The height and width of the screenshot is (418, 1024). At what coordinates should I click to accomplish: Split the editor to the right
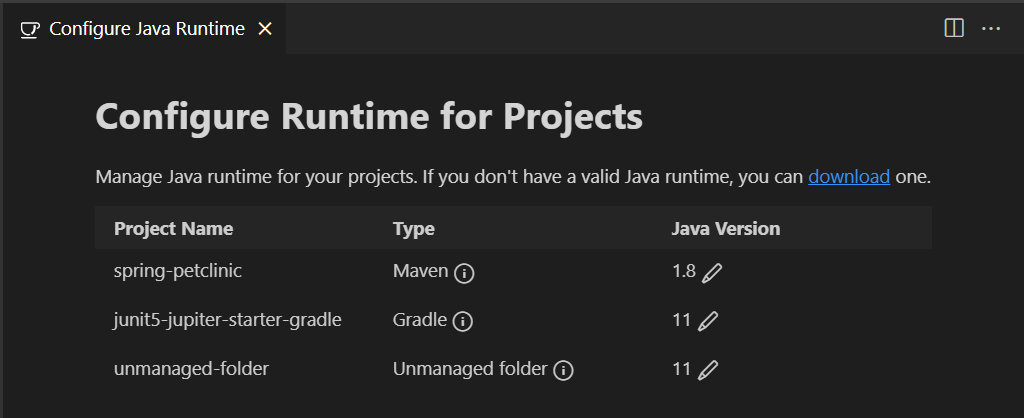coord(954,28)
